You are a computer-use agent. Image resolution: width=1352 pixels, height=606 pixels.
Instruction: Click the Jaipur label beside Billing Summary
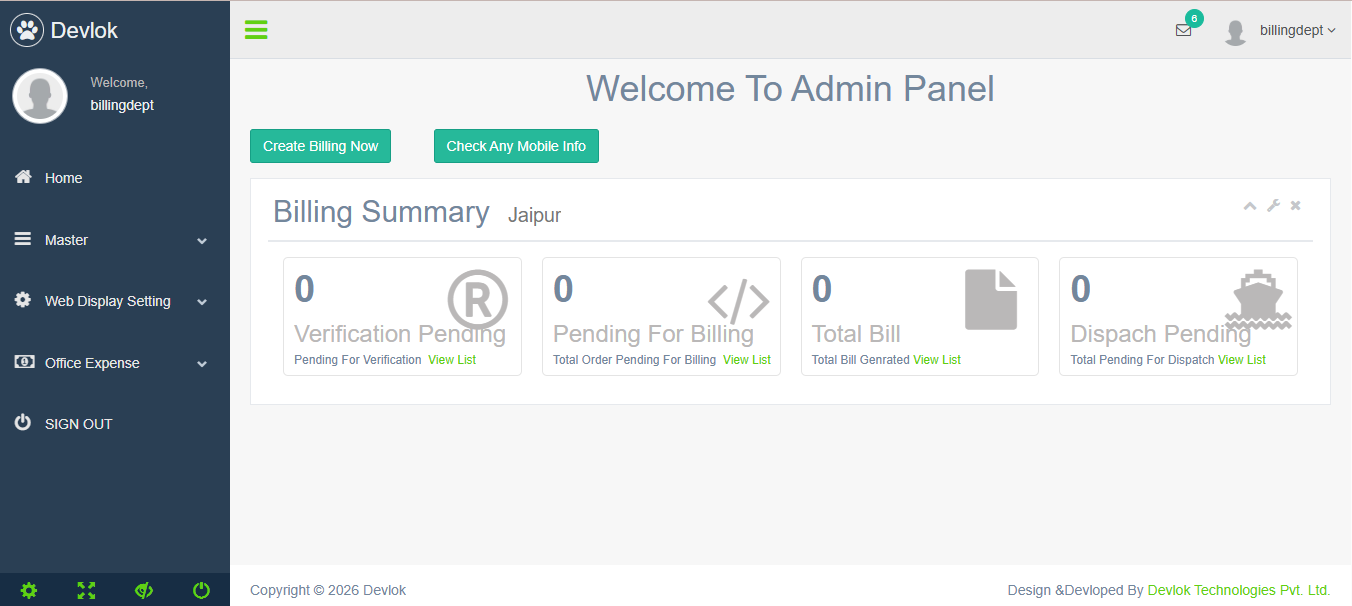point(534,215)
